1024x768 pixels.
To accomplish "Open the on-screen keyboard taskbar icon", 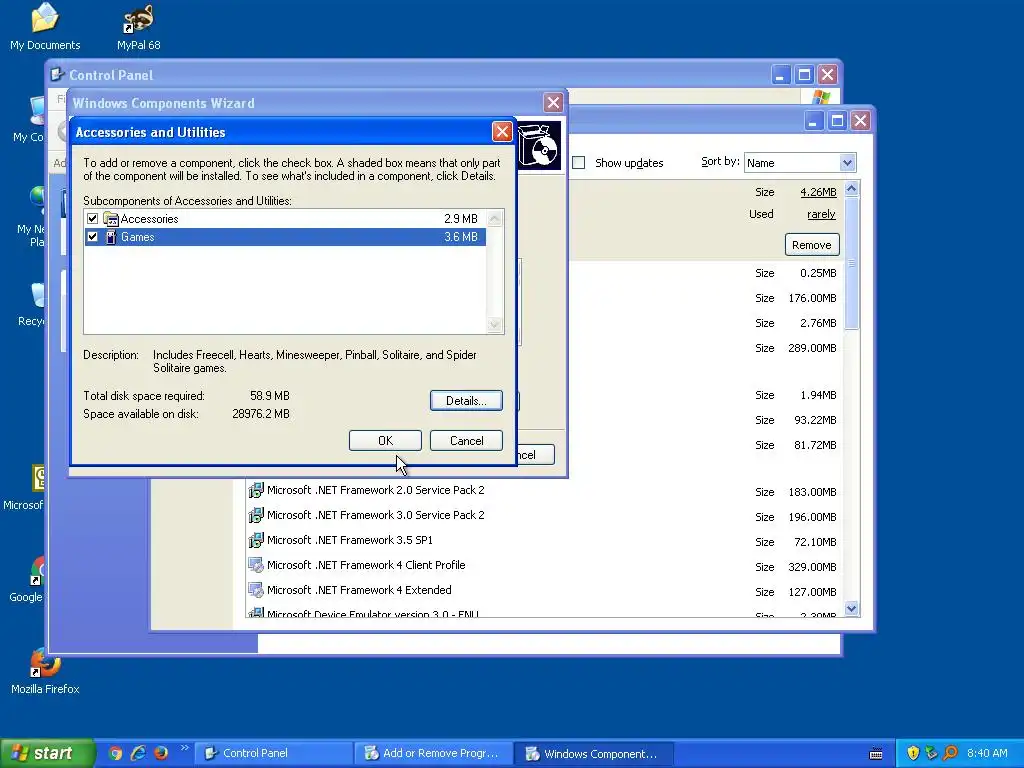I will tap(876, 754).
